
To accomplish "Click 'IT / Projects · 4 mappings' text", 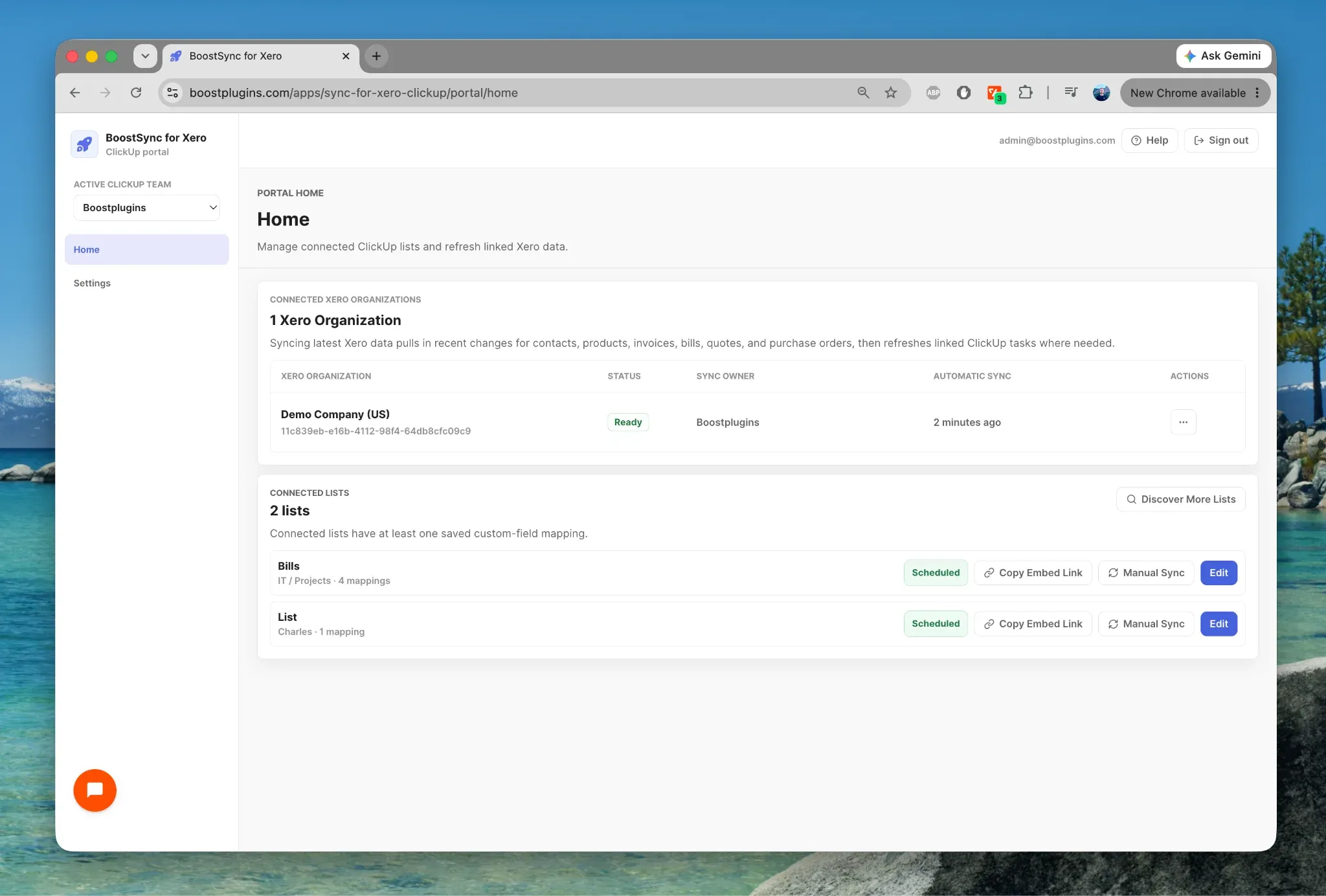I will point(334,581).
